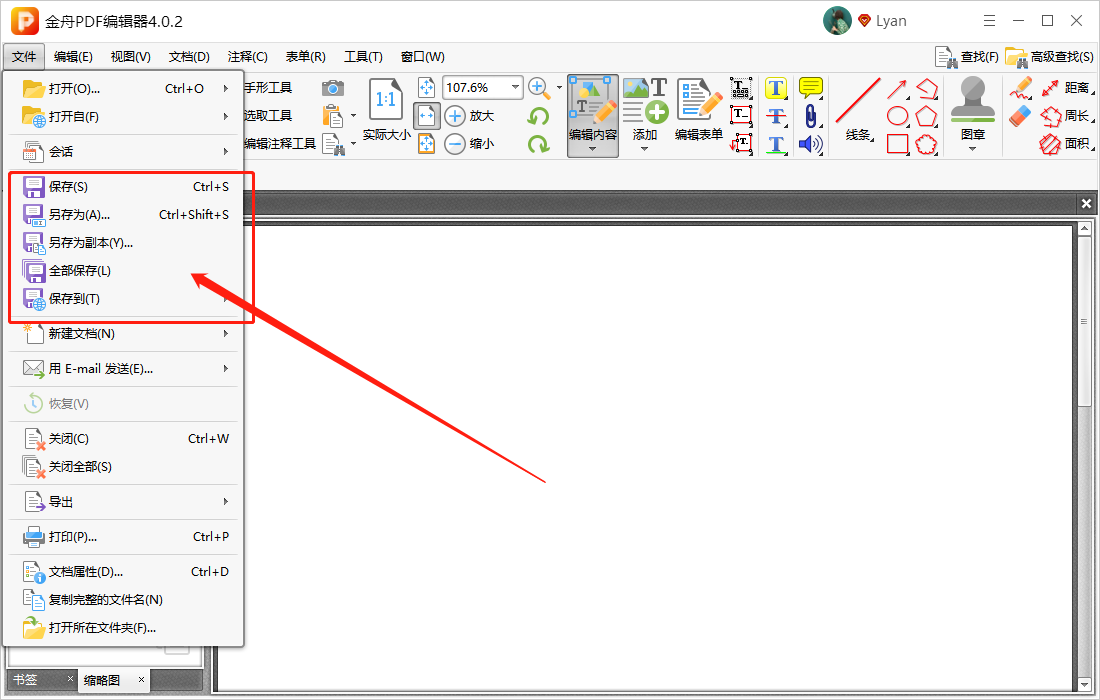
Task: Open the Document (文档) menu
Action: coord(189,57)
